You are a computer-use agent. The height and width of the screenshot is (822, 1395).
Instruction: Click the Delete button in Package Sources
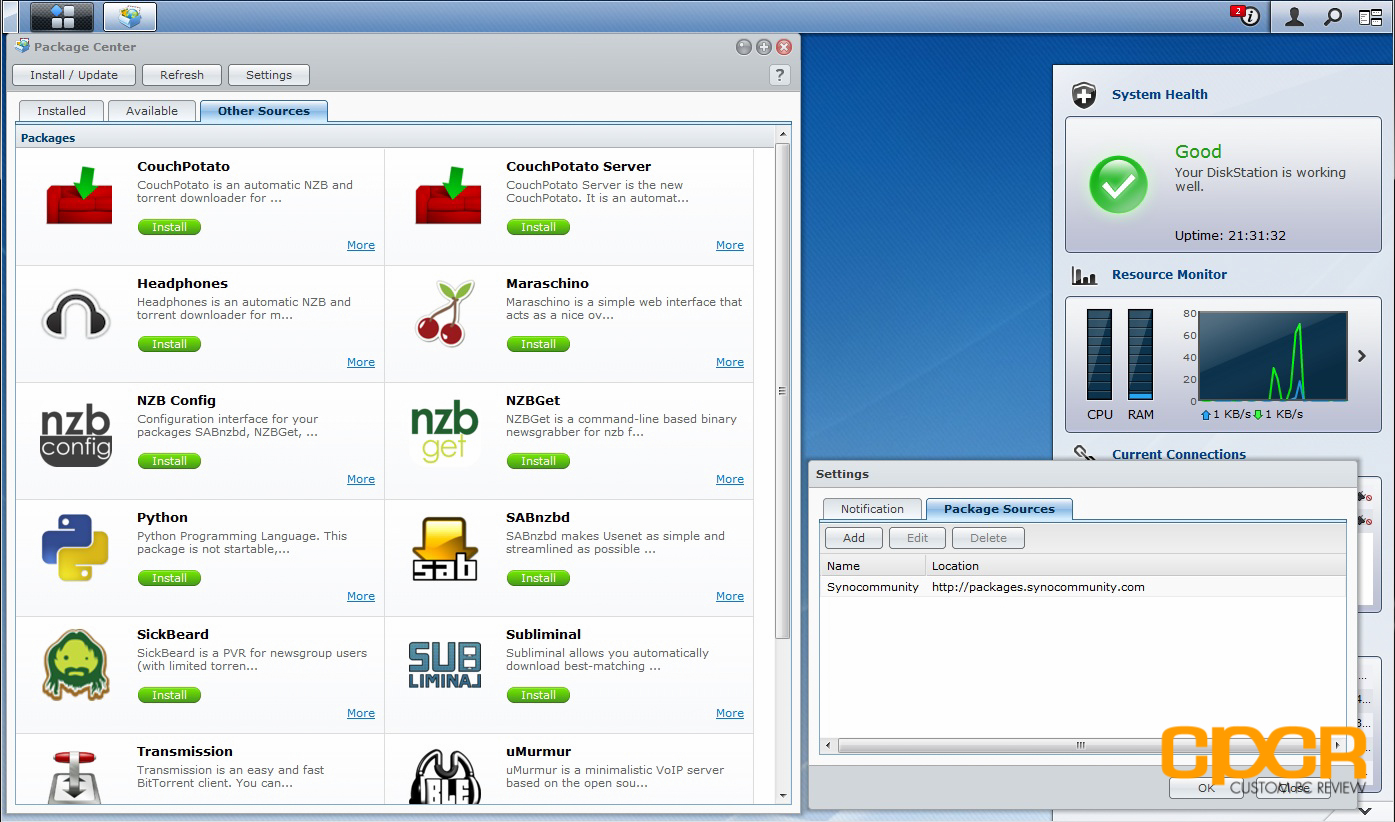tap(988, 538)
